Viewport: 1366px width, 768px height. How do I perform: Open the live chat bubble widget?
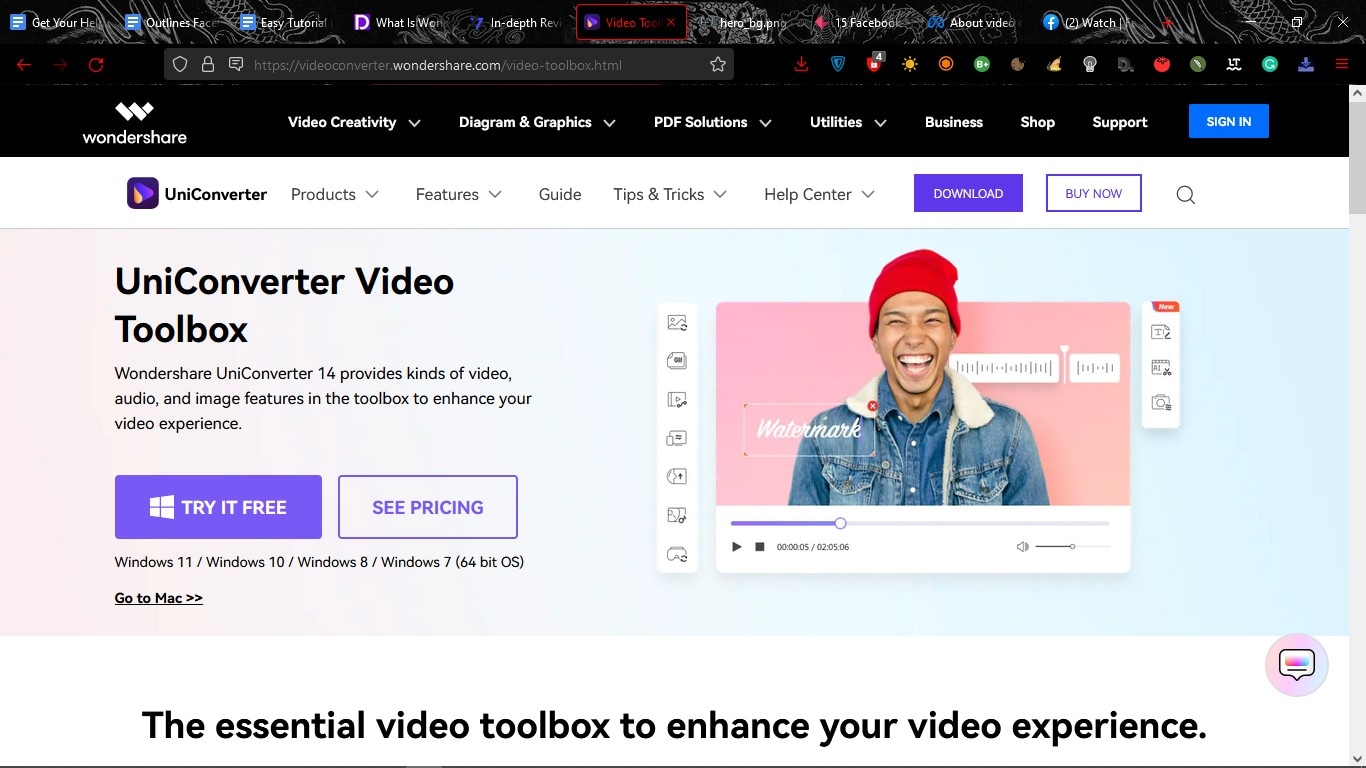coord(1297,665)
